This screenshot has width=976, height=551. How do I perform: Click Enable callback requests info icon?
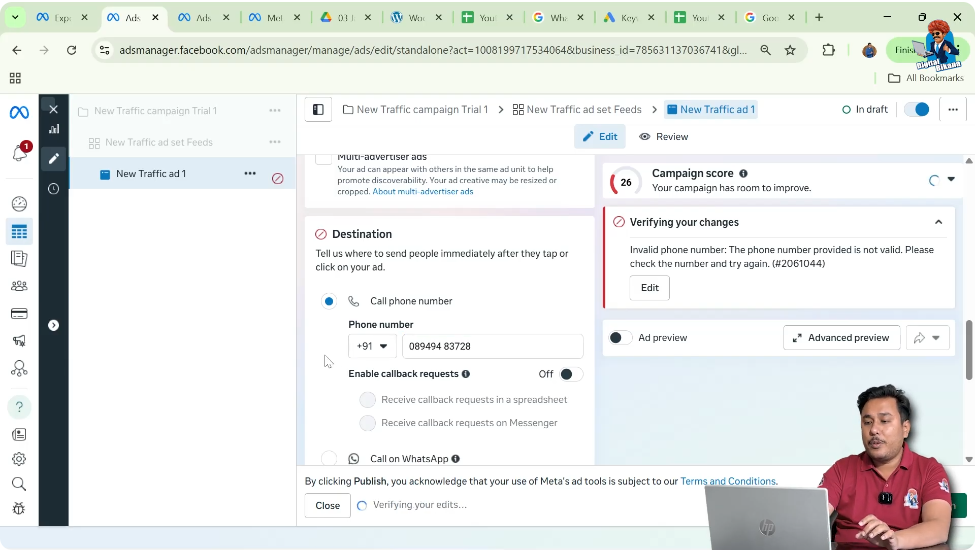pyautogui.click(x=466, y=374)
